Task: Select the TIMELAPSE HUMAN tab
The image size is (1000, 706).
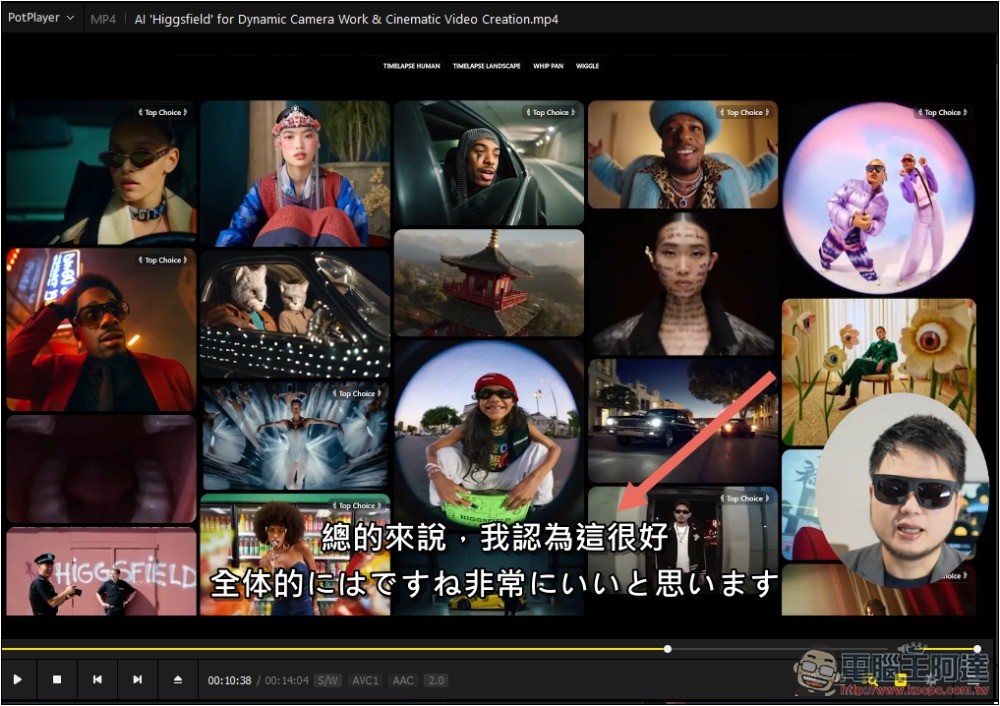Action: 411,66
